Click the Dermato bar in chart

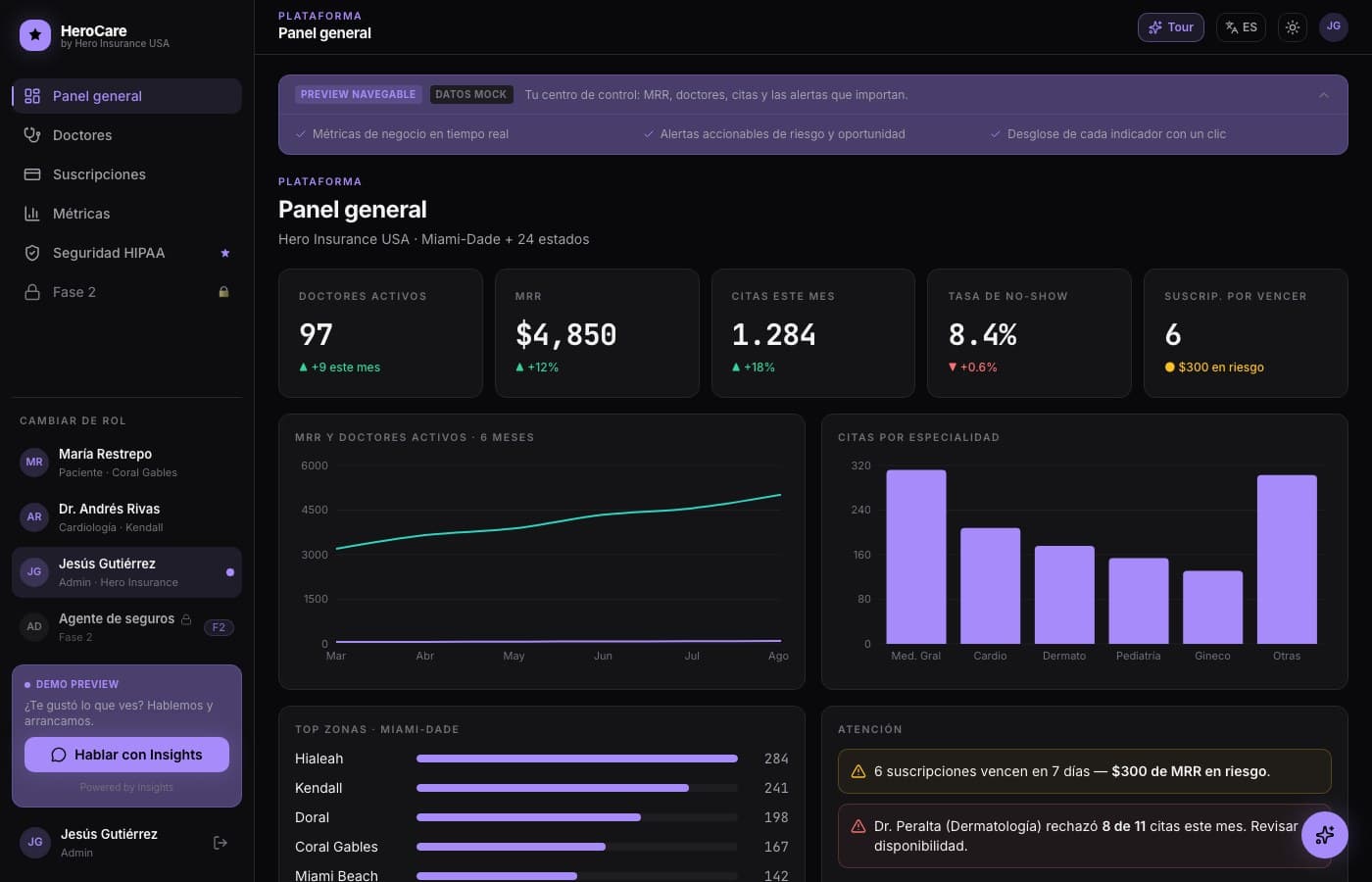coord(1064,595)
